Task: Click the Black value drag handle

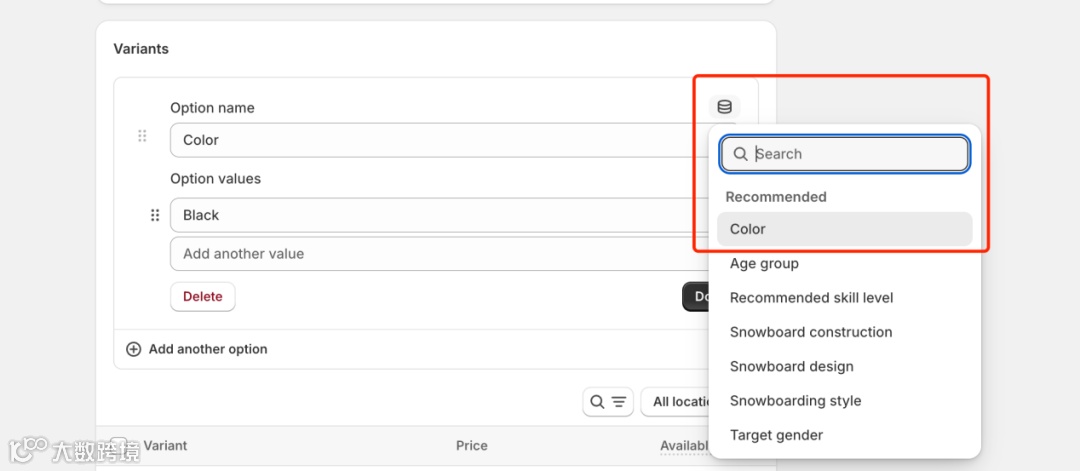Action: [x=155, y=215]
